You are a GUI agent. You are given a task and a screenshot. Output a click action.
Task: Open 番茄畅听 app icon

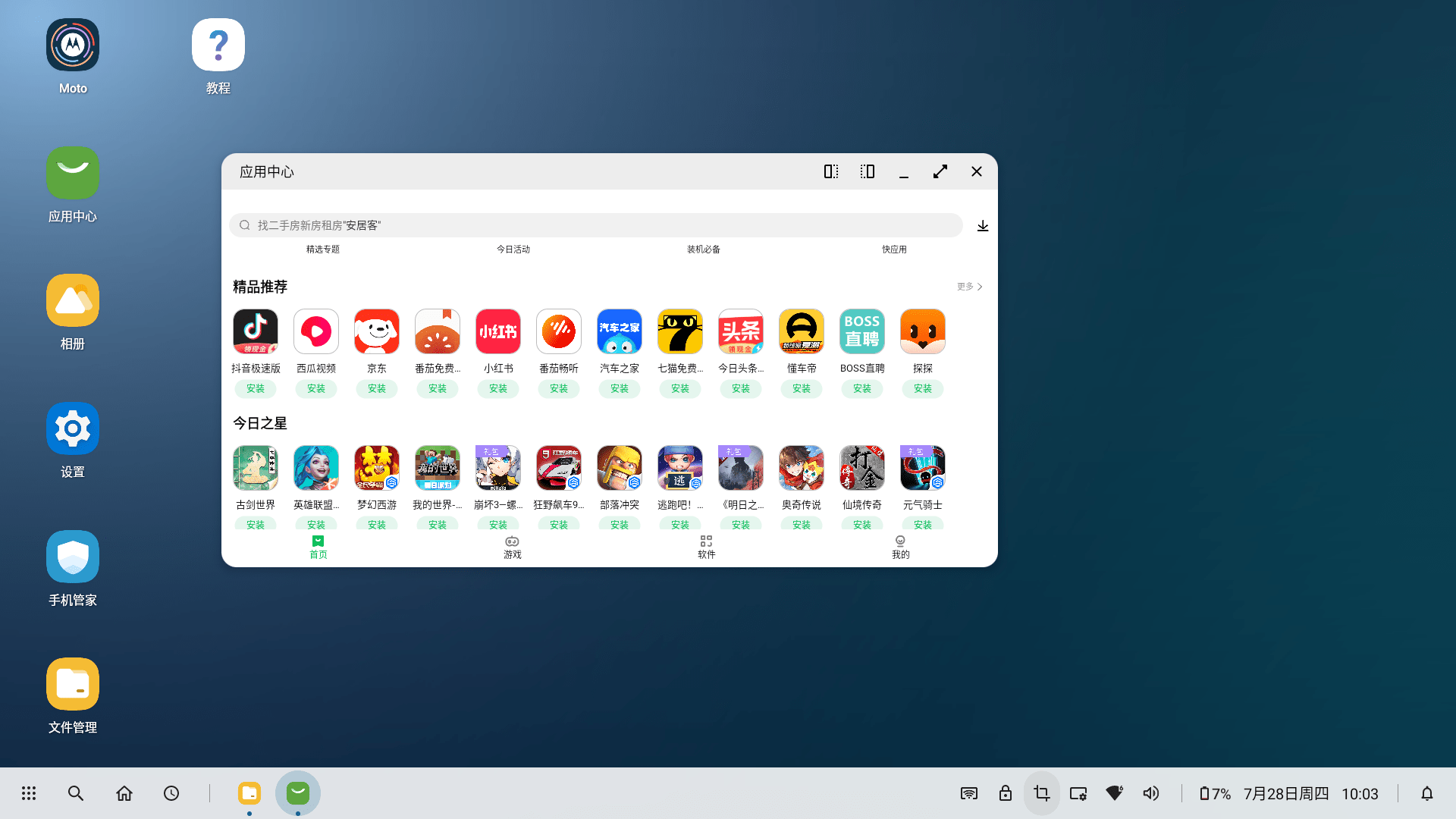pyautogui.click(x=559, y=331)
